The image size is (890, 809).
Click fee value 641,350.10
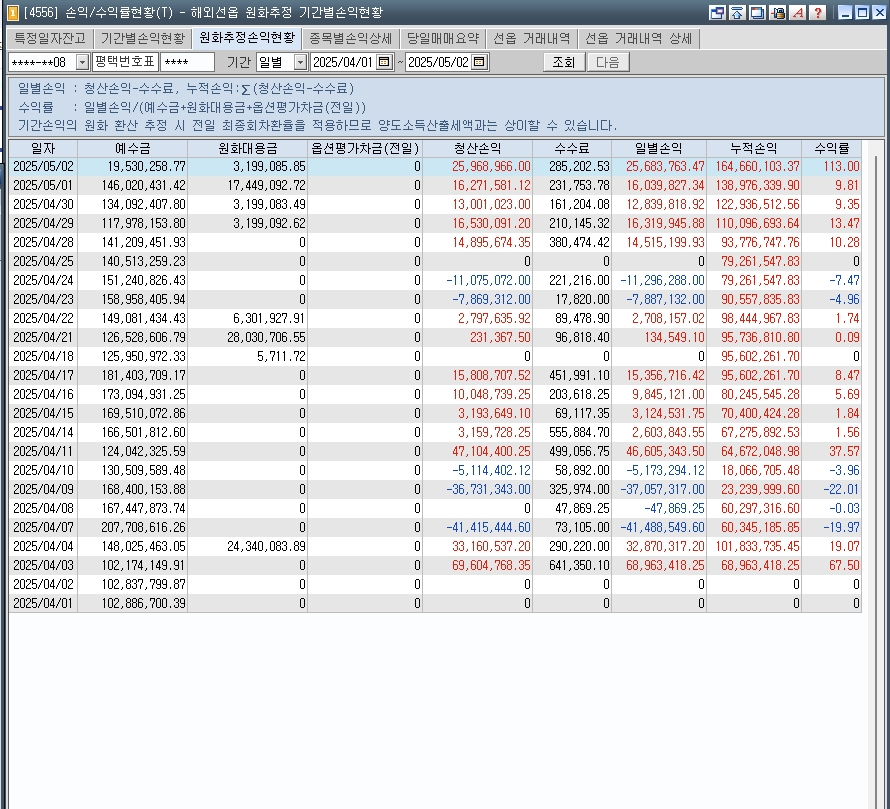pos(579,565)
